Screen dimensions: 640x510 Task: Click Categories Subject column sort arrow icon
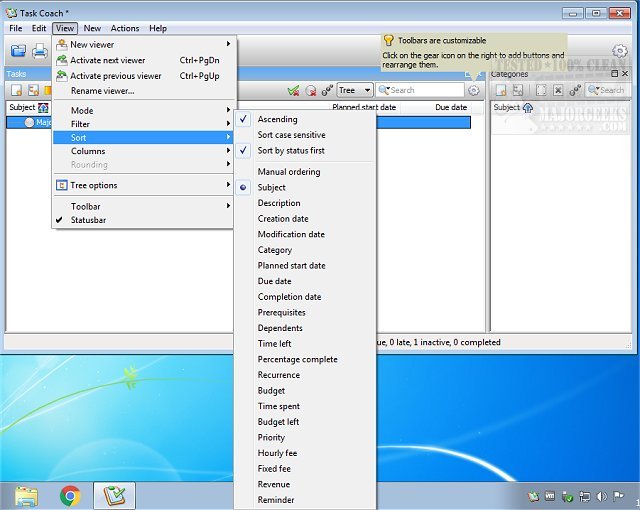point(528,108)
